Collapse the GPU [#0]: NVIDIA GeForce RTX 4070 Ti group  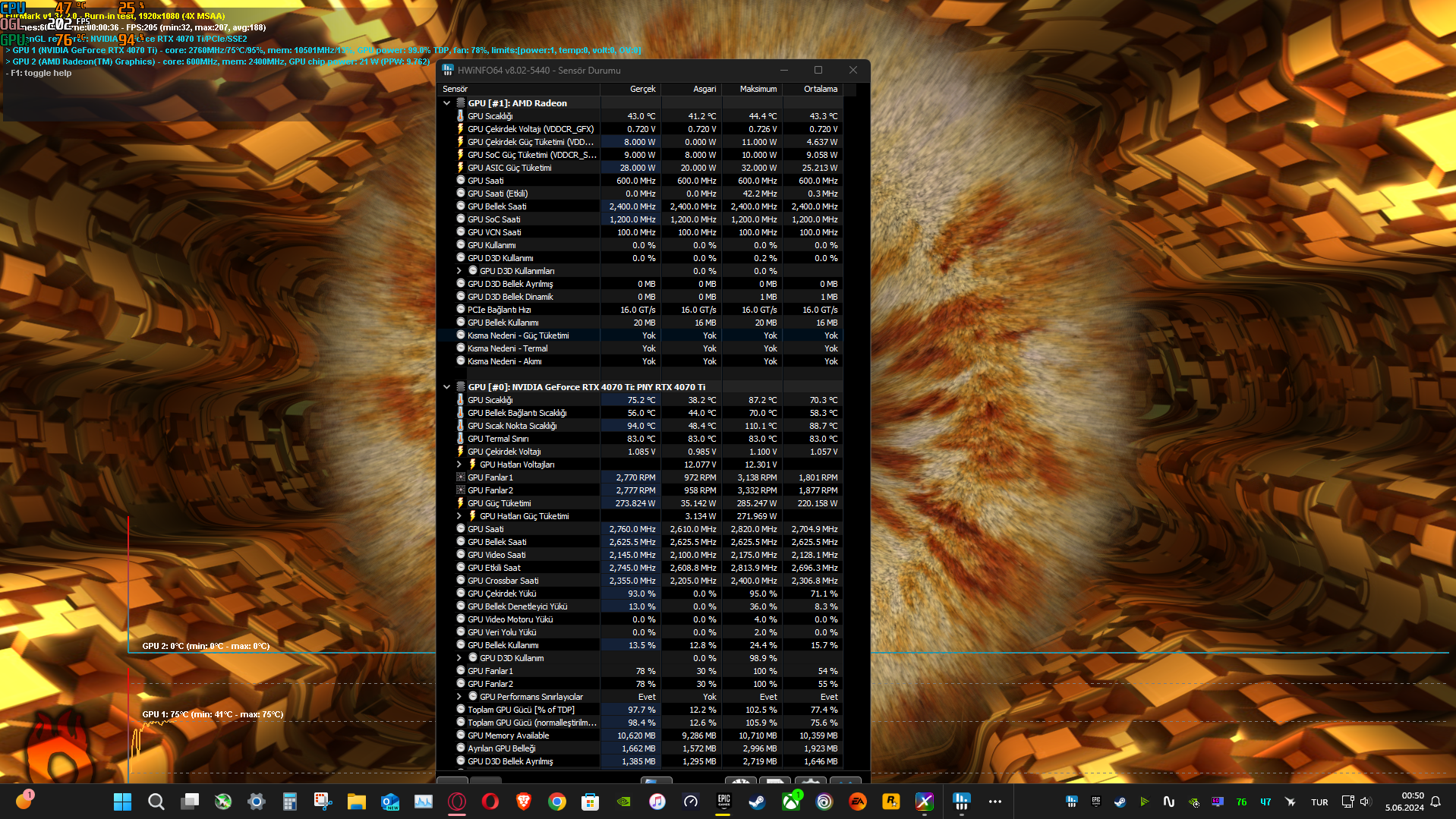tap(446, 387)
